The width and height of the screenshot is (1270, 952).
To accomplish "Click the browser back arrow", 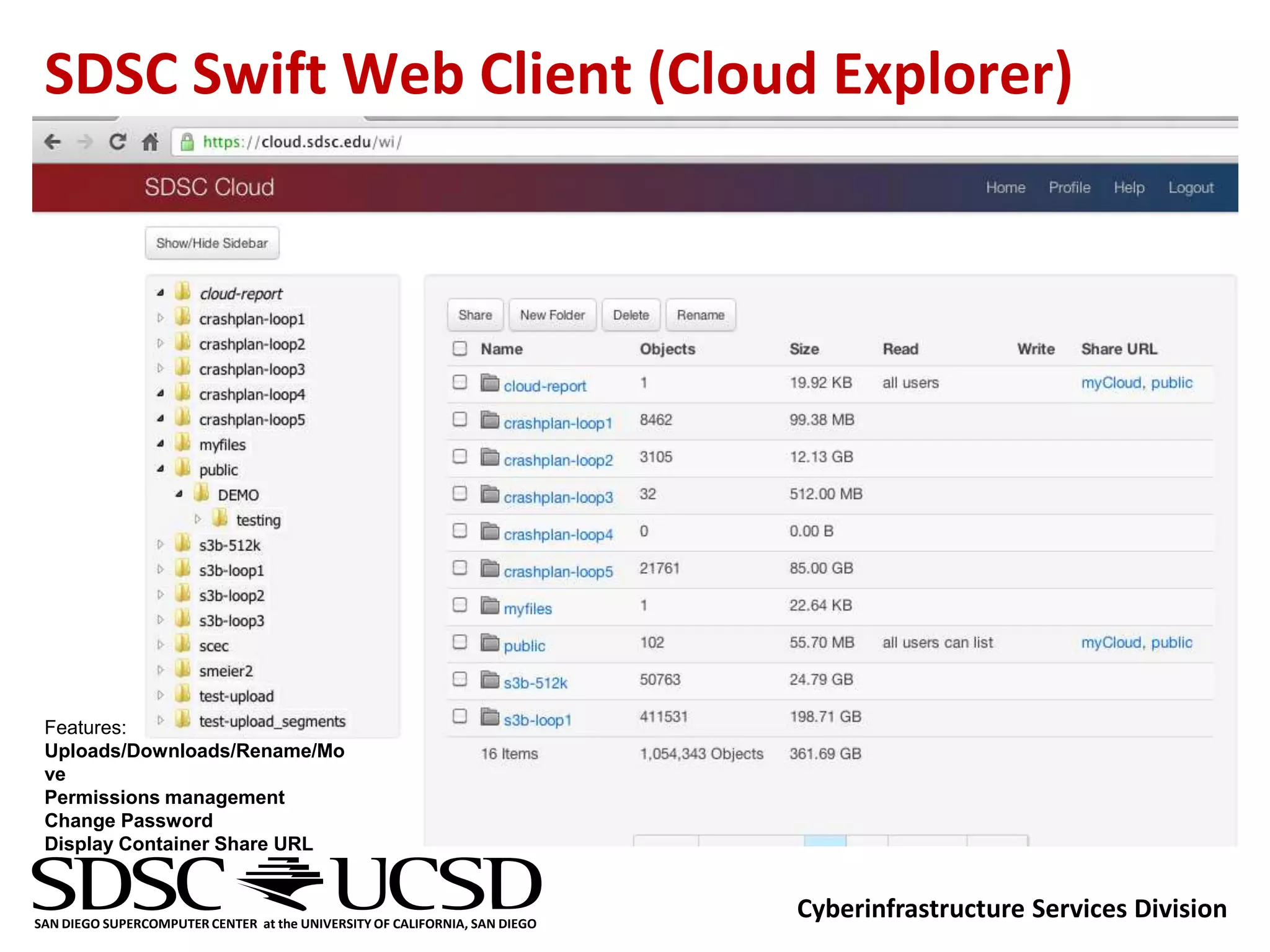I will [x=53, y=142].
